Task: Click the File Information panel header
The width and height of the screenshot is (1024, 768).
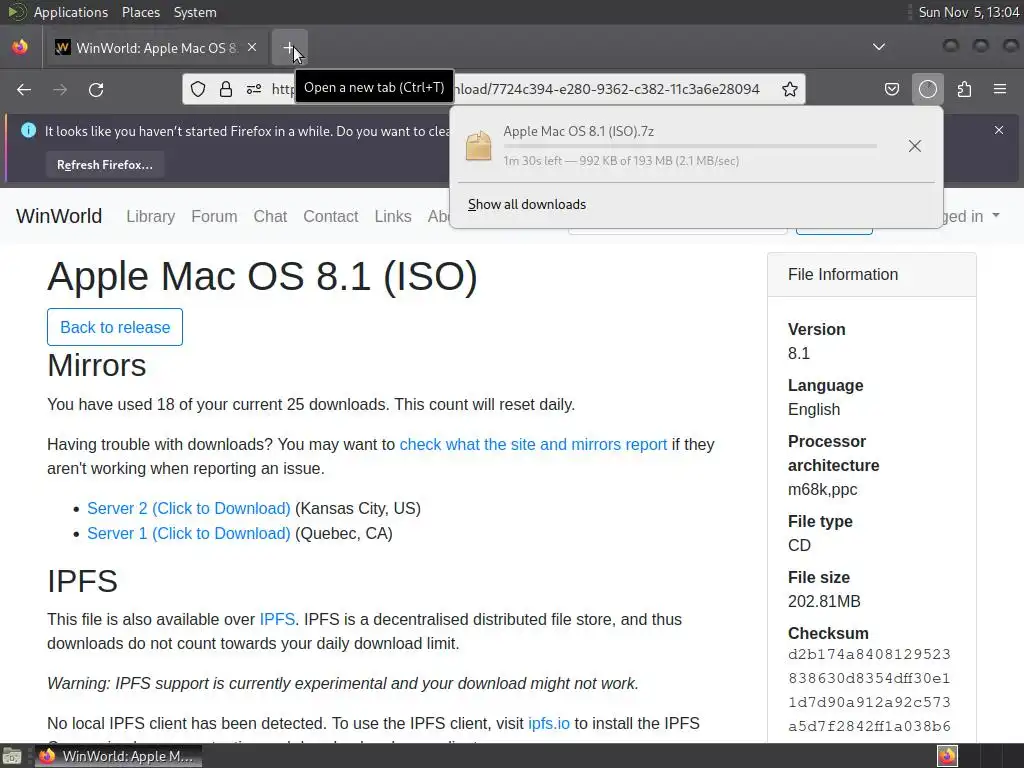Action: [x=872, y=274]
